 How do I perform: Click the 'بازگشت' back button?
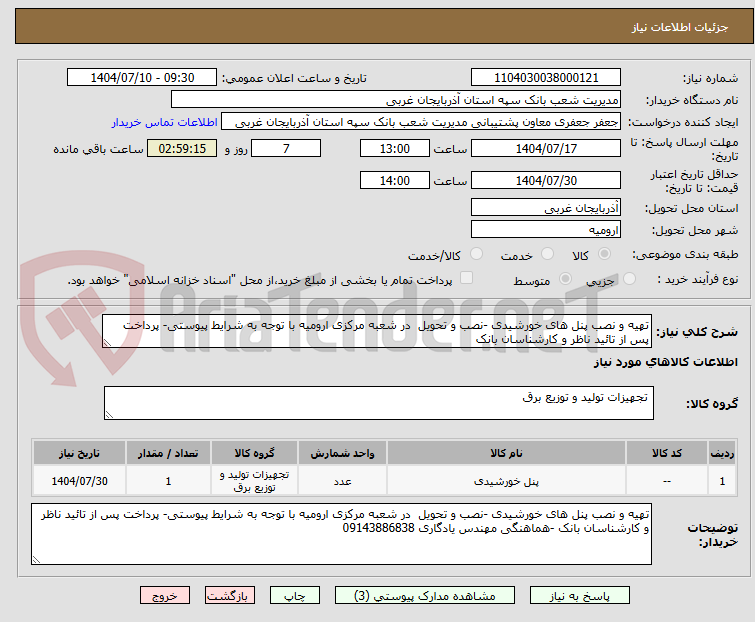tap(230, 596)
